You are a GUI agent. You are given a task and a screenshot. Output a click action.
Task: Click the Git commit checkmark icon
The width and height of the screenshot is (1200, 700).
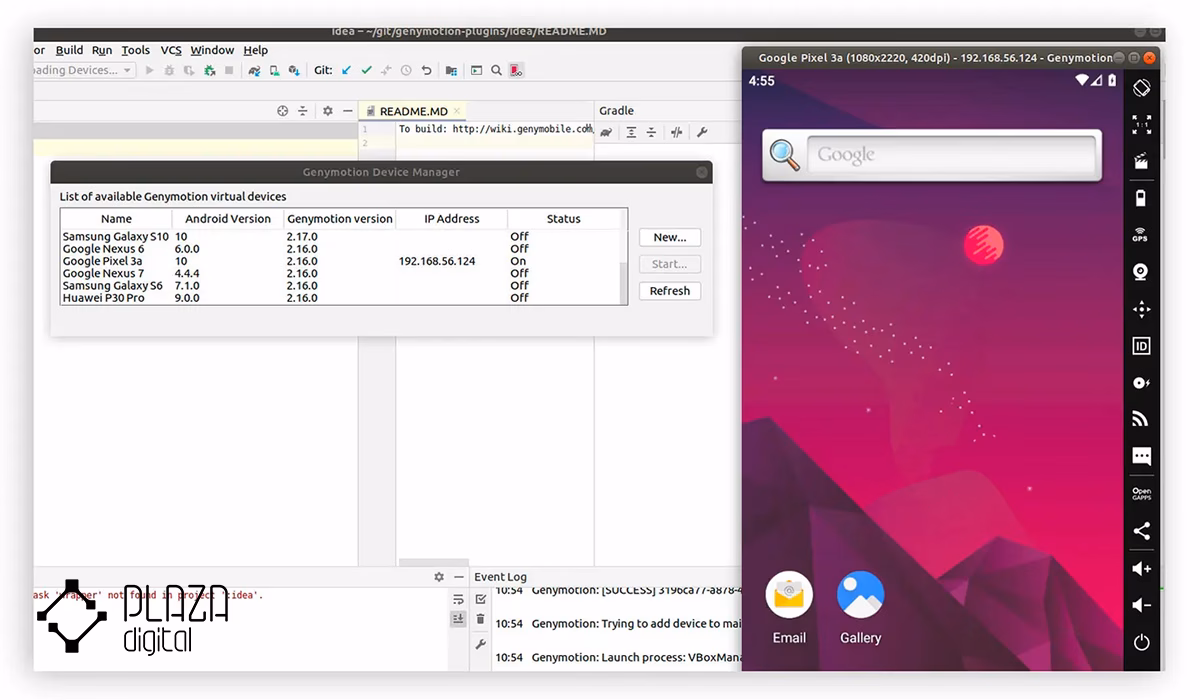coord(367,70)
